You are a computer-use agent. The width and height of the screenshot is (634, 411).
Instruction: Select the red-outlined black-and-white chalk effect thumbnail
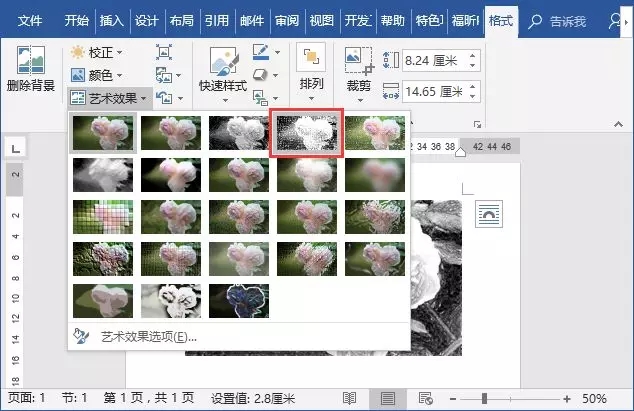307,133
